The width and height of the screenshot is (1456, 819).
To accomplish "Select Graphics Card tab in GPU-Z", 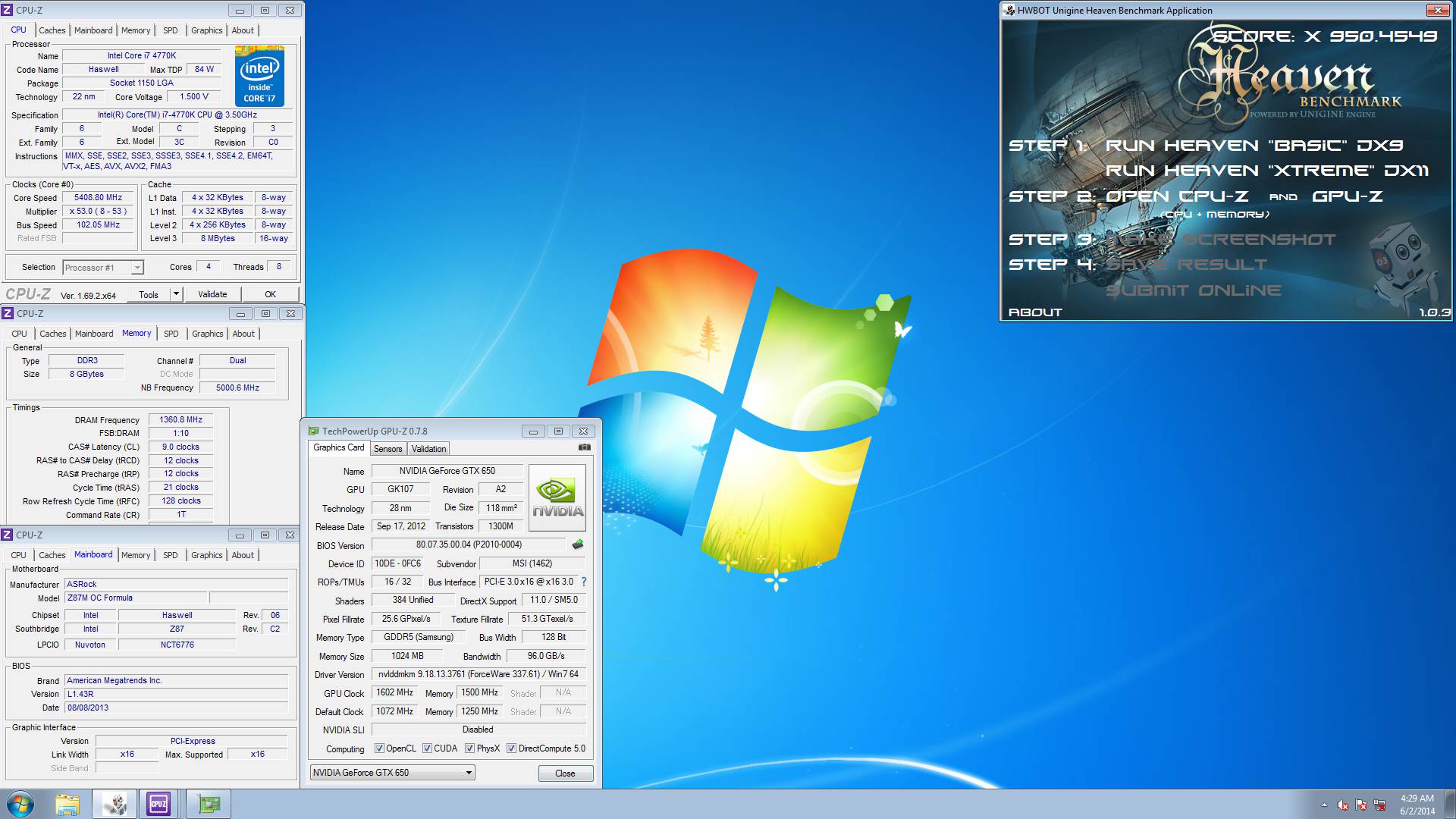I will point(339,447).
